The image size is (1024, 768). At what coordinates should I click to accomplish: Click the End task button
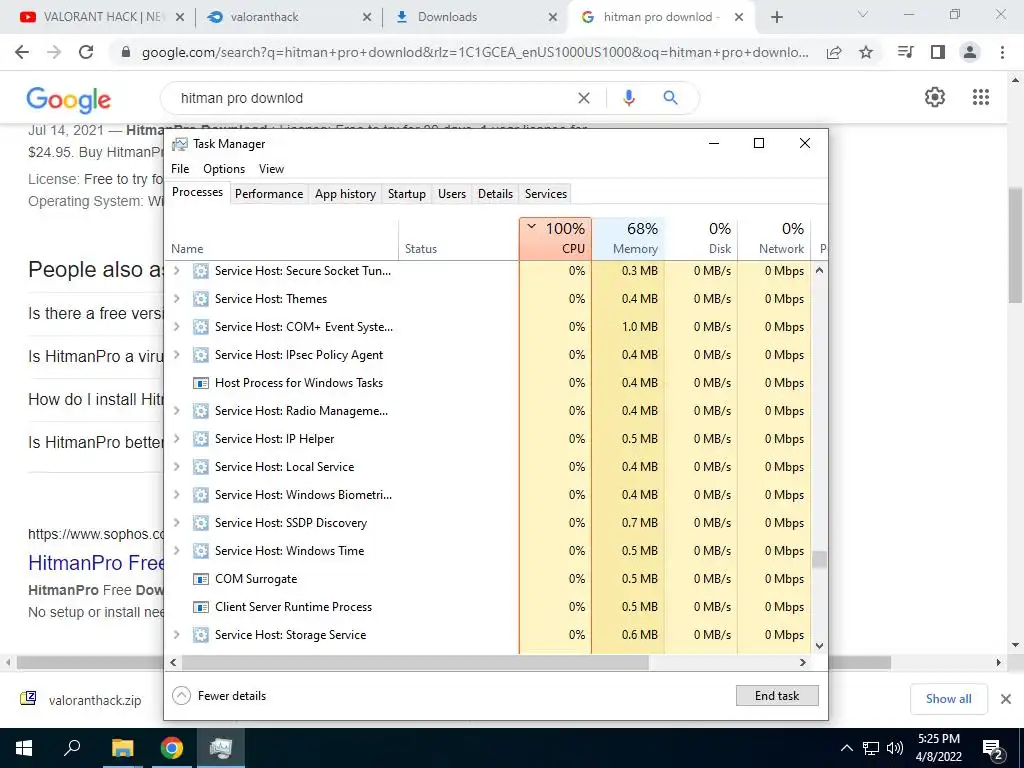(x=777, y=696)
